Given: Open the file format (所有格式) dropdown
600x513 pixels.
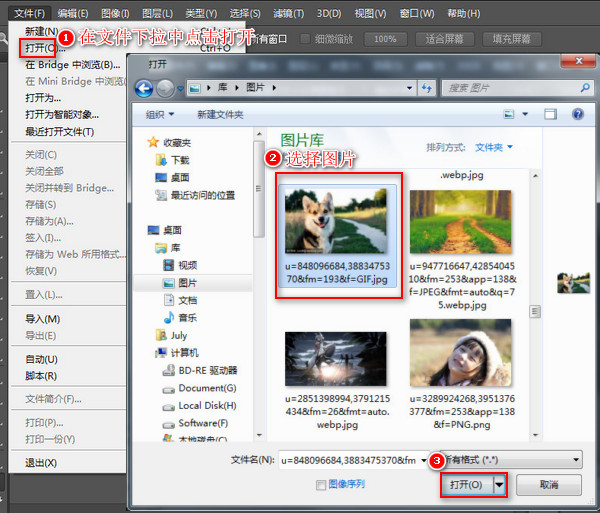Looking at the screenshot, I should pos(511,460).
